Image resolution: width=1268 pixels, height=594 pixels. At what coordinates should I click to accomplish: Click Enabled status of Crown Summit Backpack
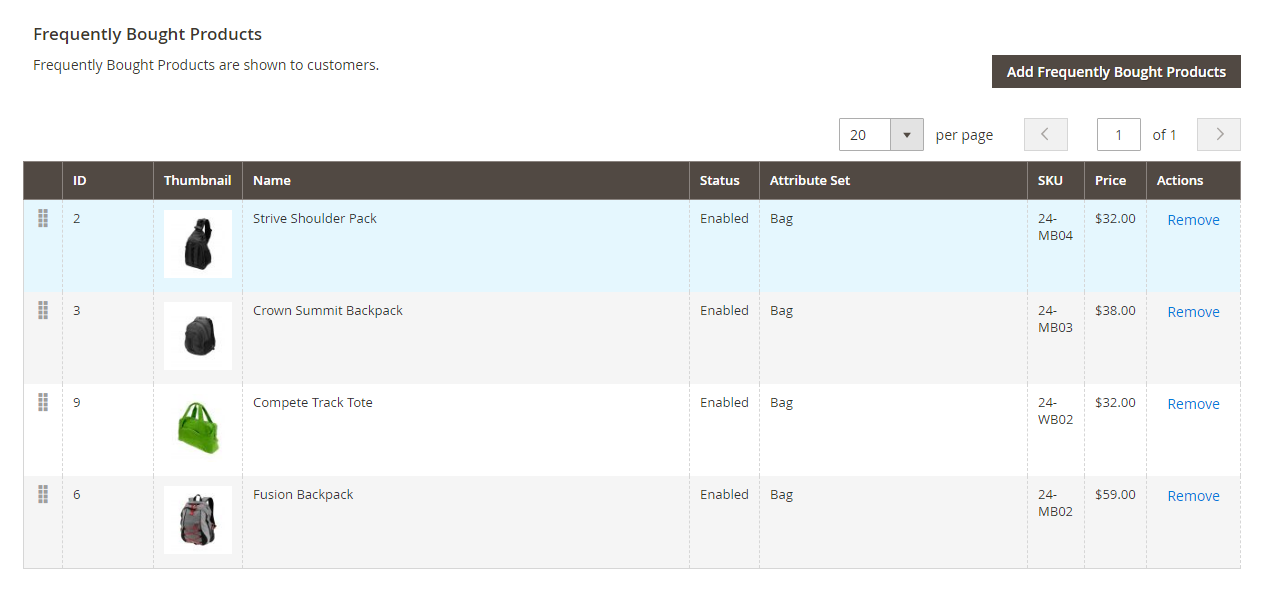pyautogui.click(x=724, y=310)
